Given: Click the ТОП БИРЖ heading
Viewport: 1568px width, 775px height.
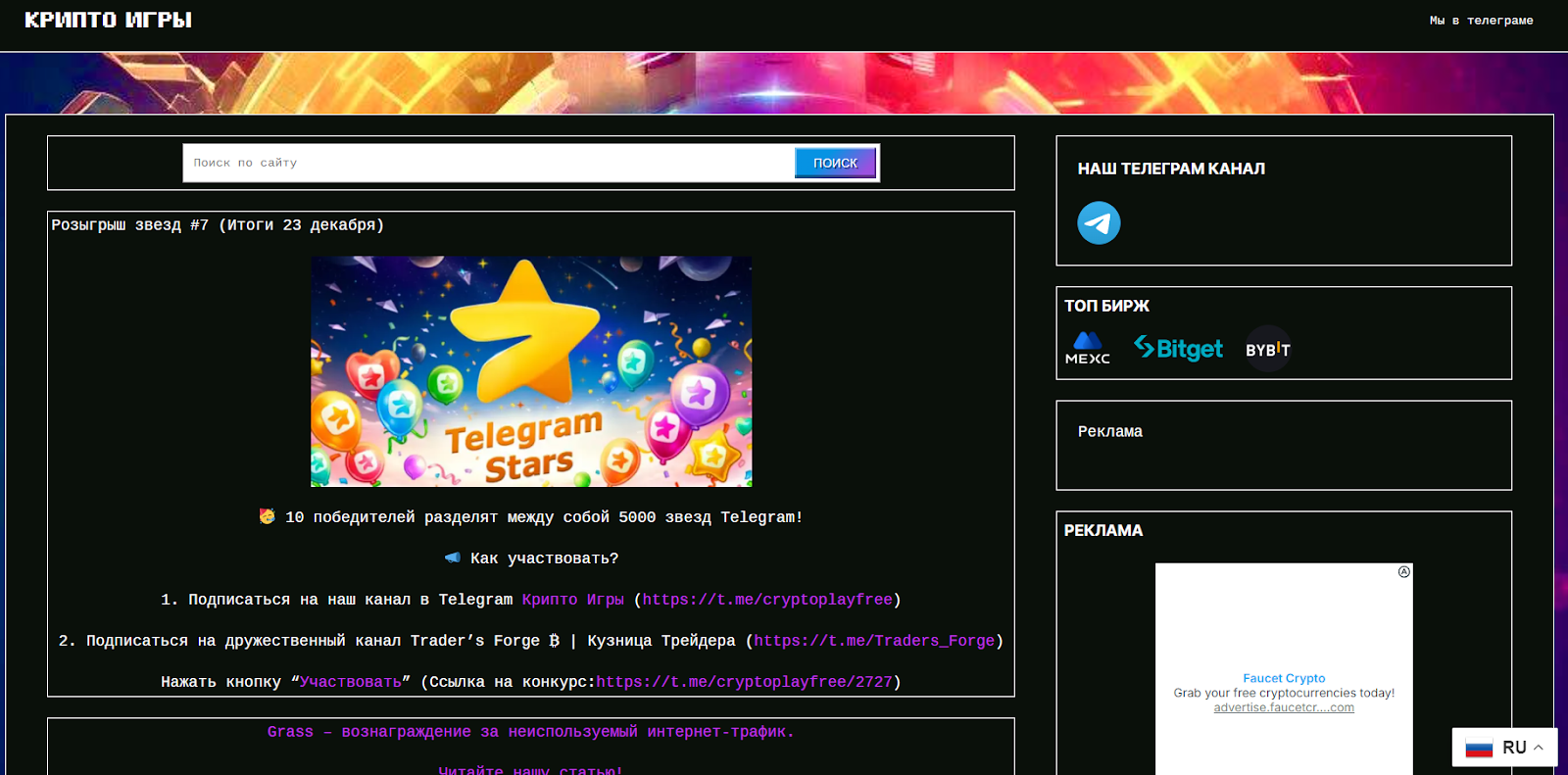Looking at the screenshot, I should 1106,306.
